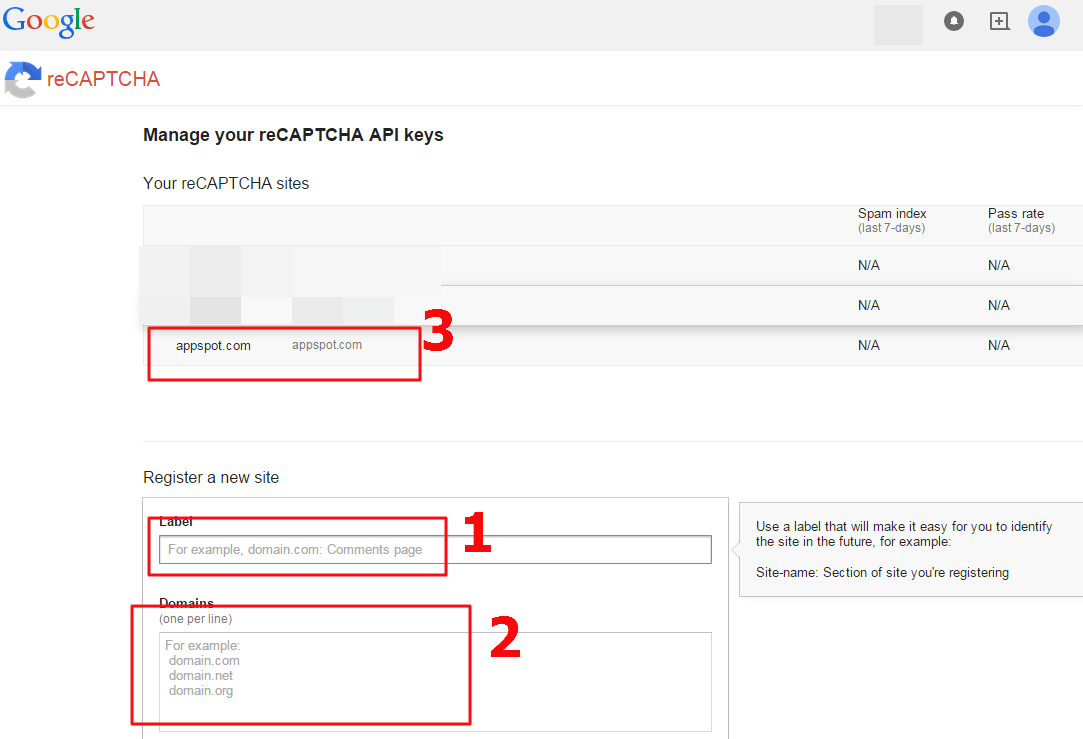Click the Register a new site heading
This screenshot has height=739, width=1083.
click(211, 477)
